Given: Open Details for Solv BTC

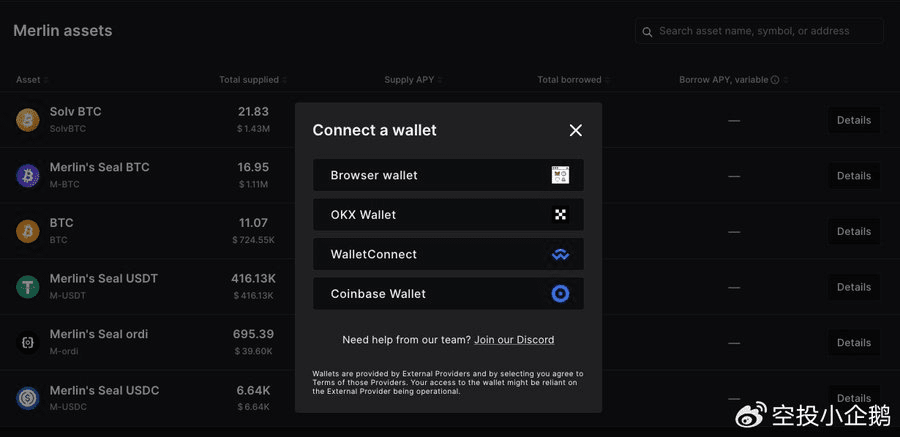Looking at the screenshot, I should click(853, 120).
